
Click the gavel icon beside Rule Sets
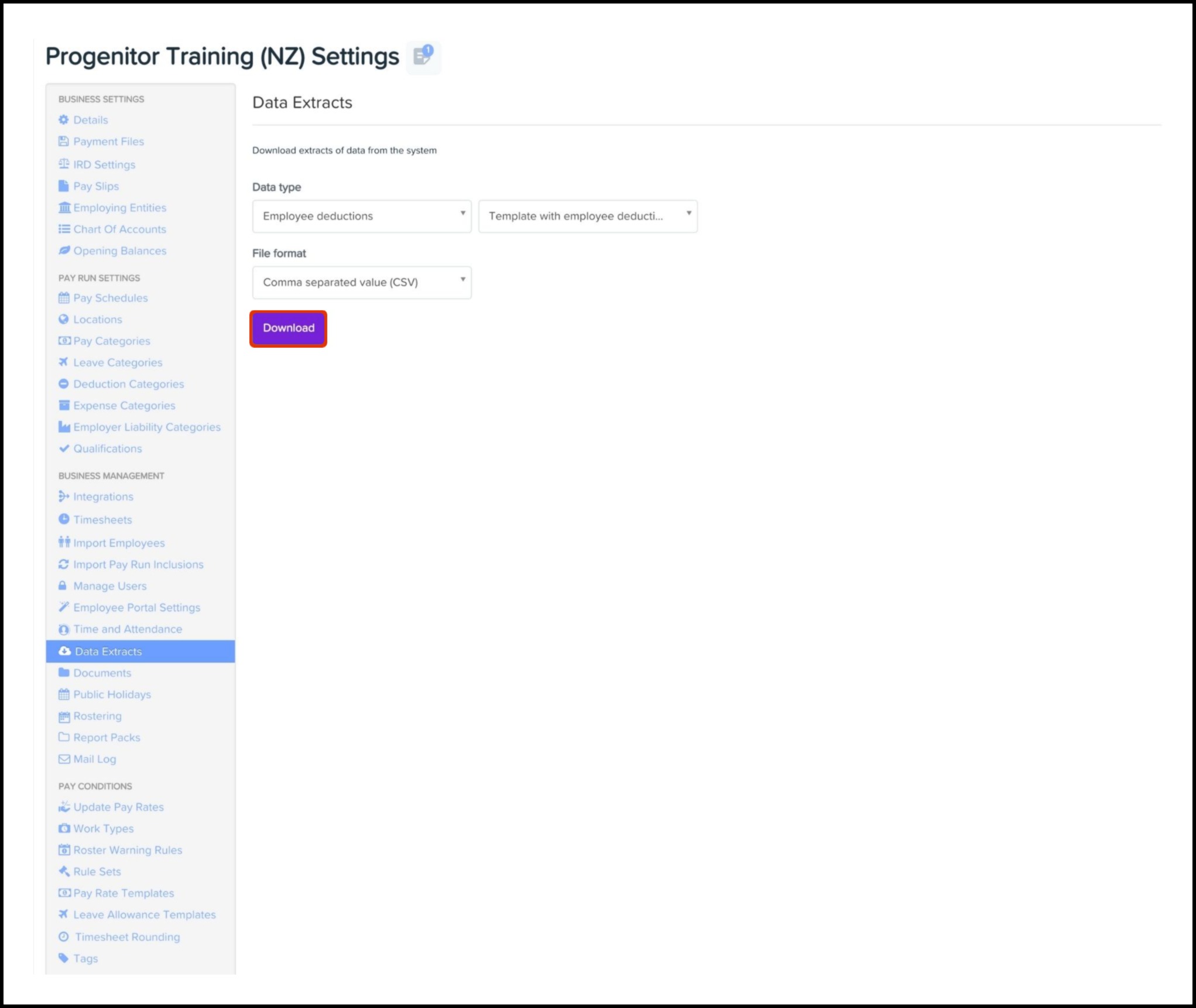click(64, 872)
